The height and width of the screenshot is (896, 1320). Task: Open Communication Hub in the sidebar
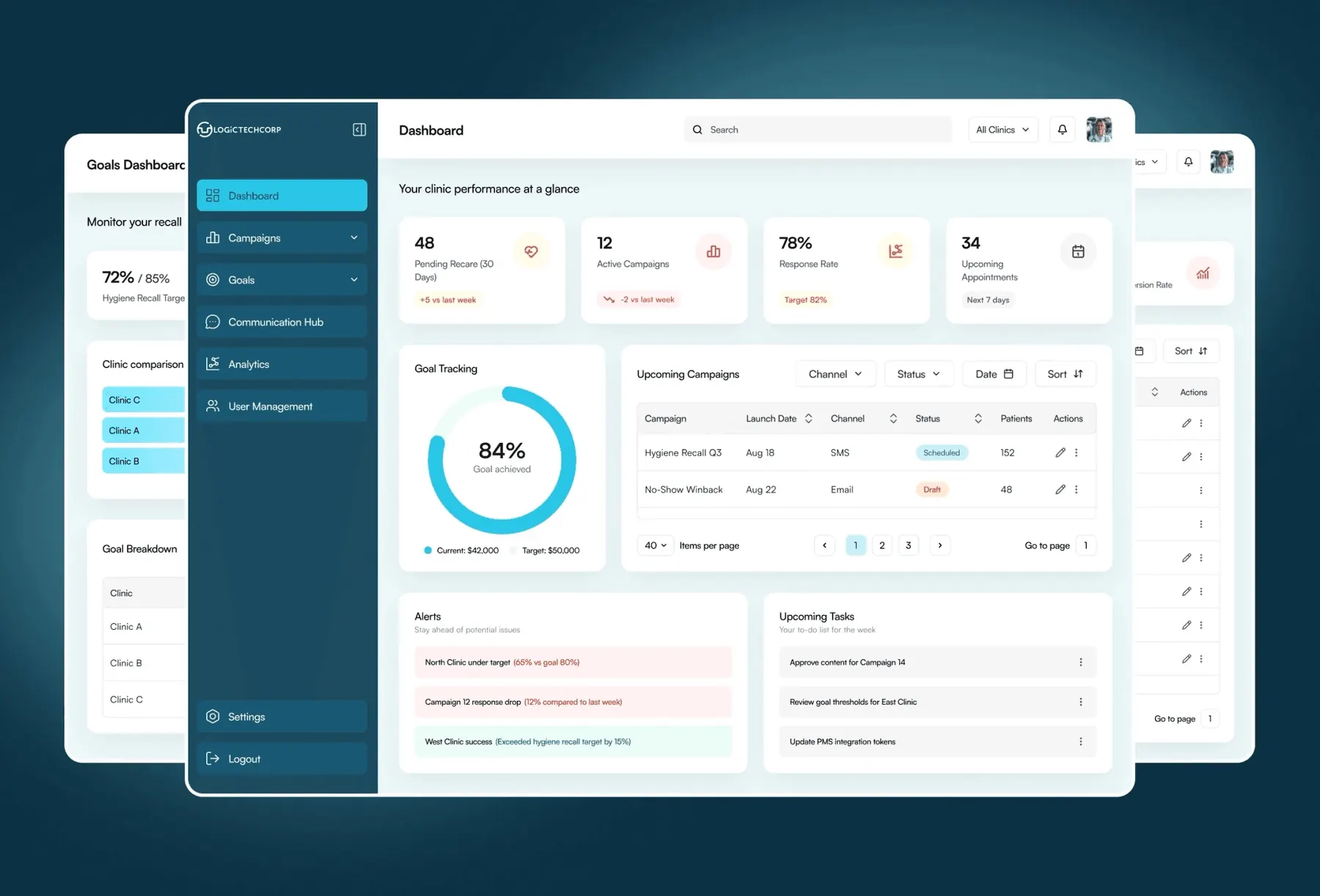(282, 322)
